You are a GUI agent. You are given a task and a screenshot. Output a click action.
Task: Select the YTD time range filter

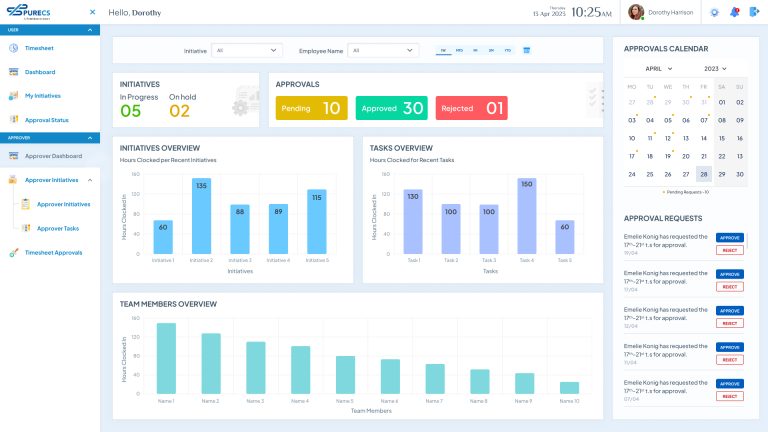click(508, 50)
